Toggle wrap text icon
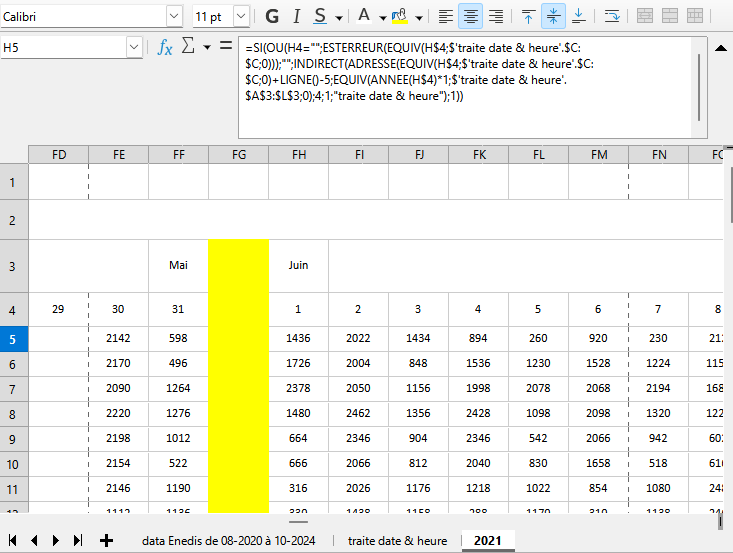Screen dimensions: 733x553 [x=611, y=16]
